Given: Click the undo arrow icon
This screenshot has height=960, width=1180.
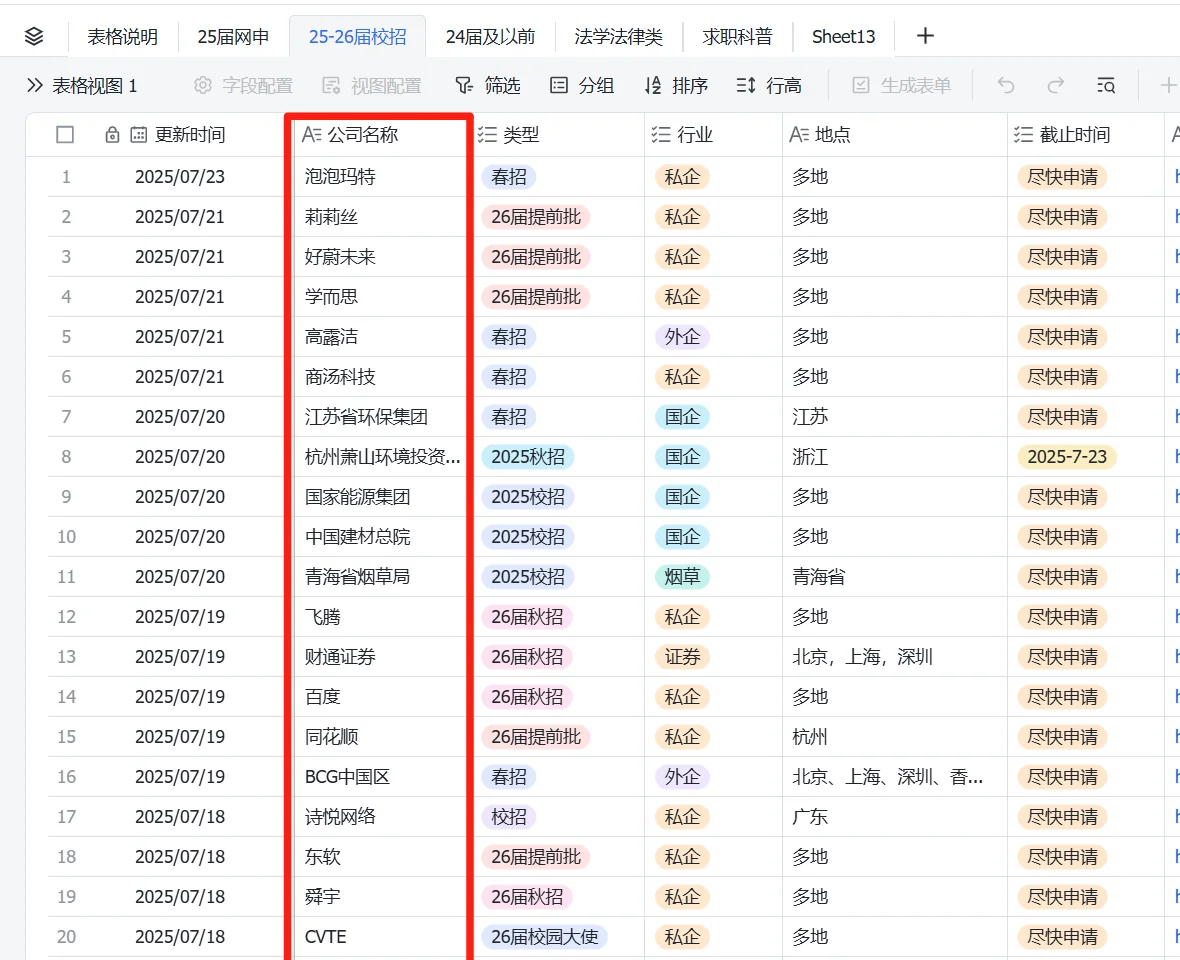Looking at the screenshot, I should coord(1006,86).
